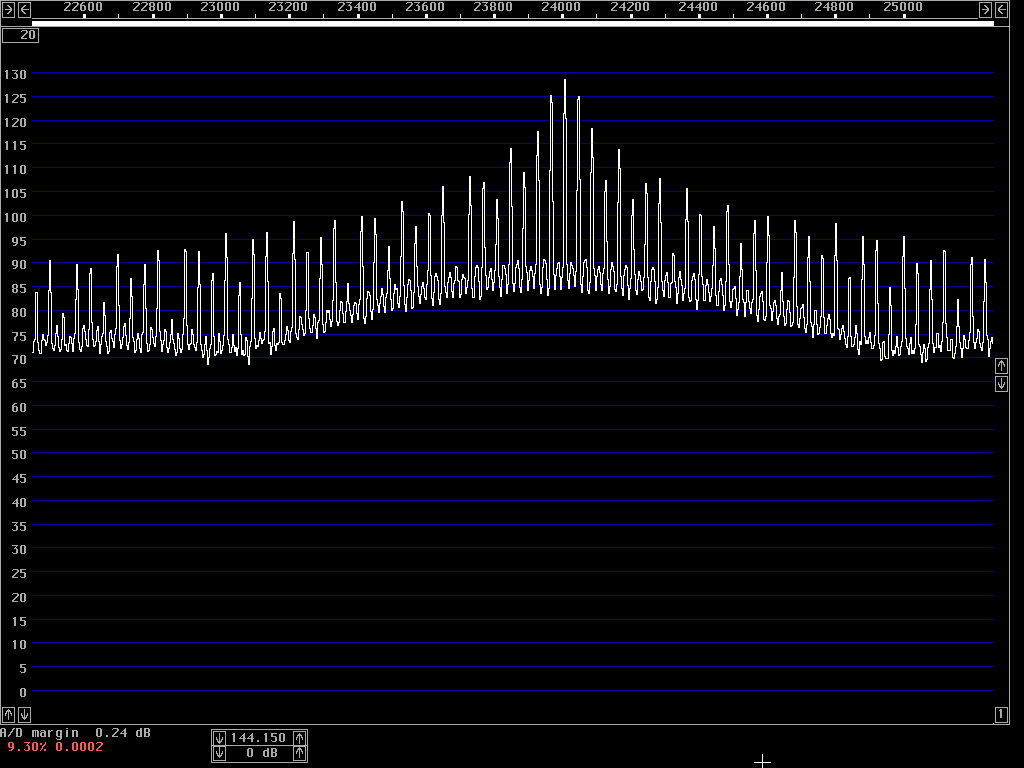Increase the 144.150 frequency with its up arrow
1024x768 pixels.
point(300,738)
